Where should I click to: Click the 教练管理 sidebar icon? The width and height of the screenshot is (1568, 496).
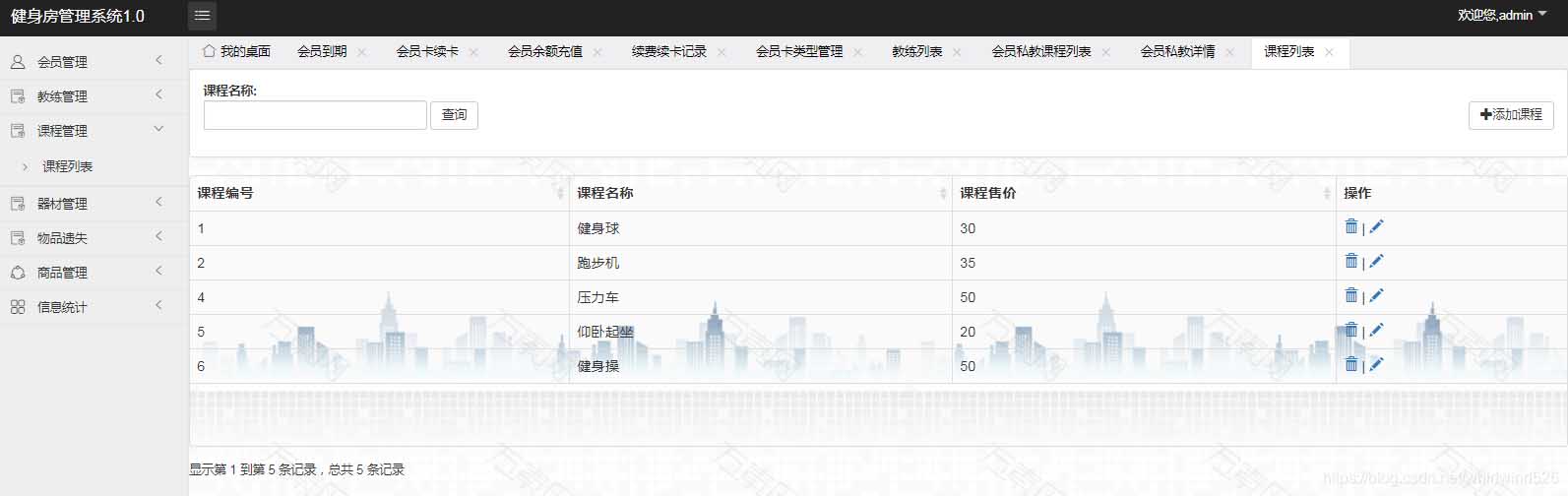point(18,95)
